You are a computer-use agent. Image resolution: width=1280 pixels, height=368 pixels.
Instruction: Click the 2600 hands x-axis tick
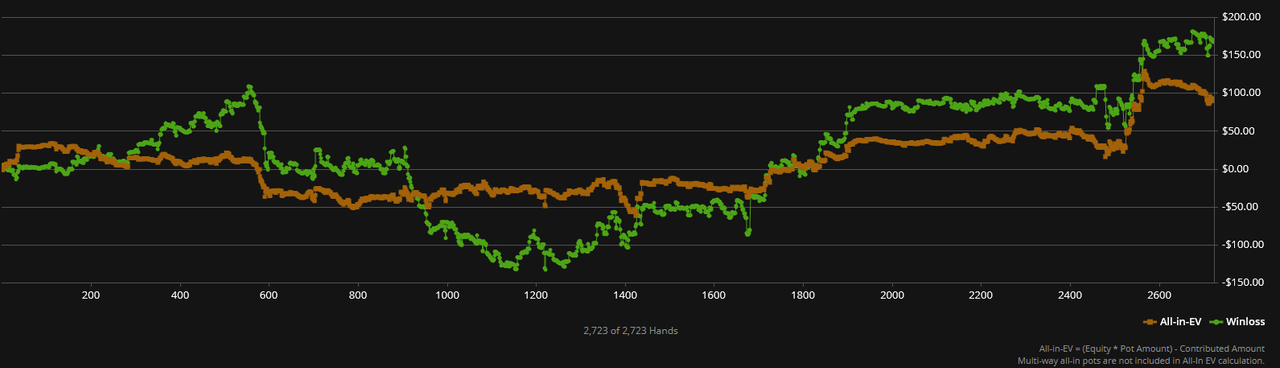click(x=1159, y=296)
